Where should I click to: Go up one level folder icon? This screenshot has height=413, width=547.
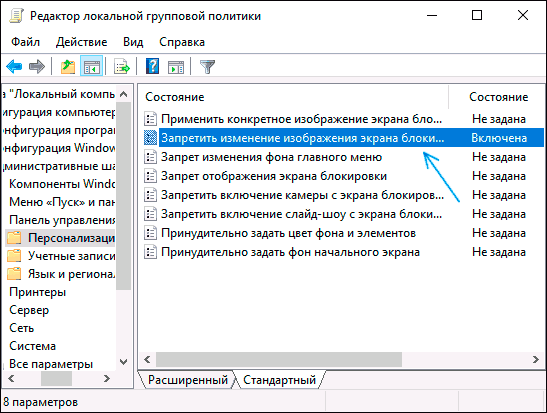coord(68,66)
